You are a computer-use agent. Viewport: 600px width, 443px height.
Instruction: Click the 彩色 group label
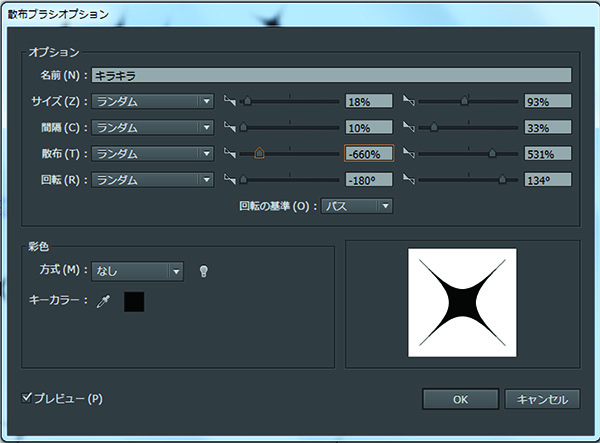click(38, 247)
